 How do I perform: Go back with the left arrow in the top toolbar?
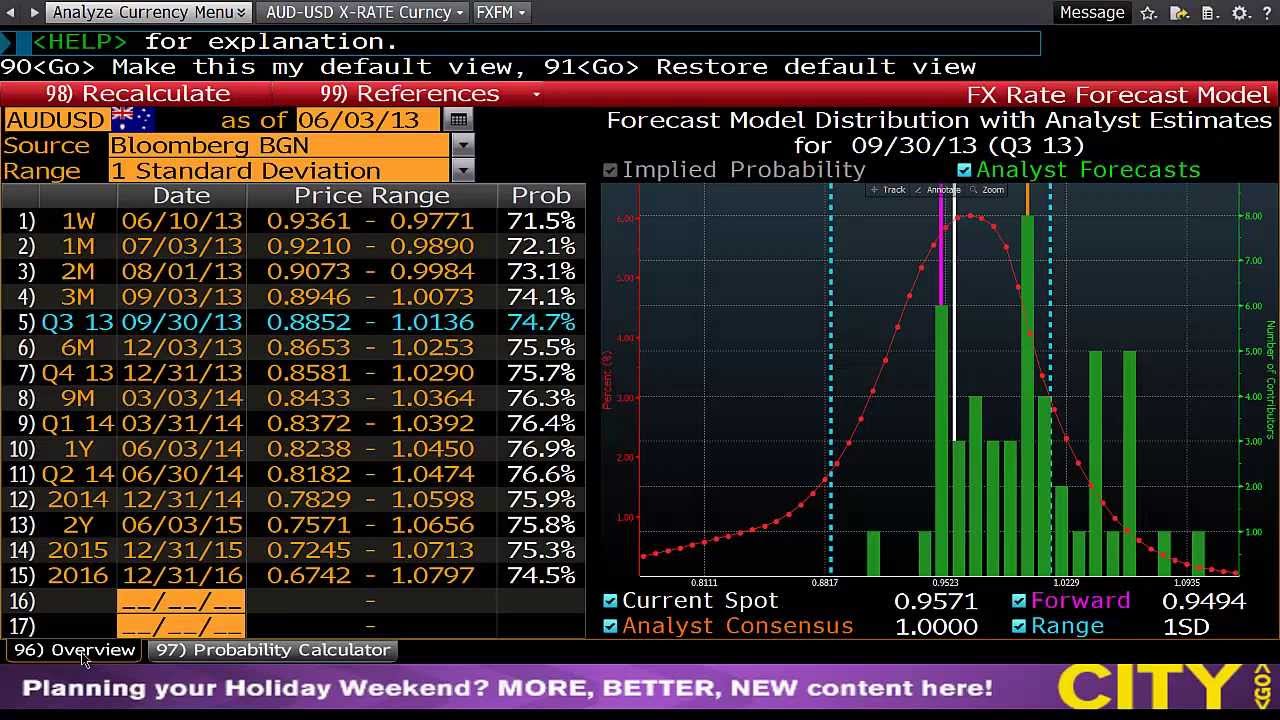pos(12,12)
